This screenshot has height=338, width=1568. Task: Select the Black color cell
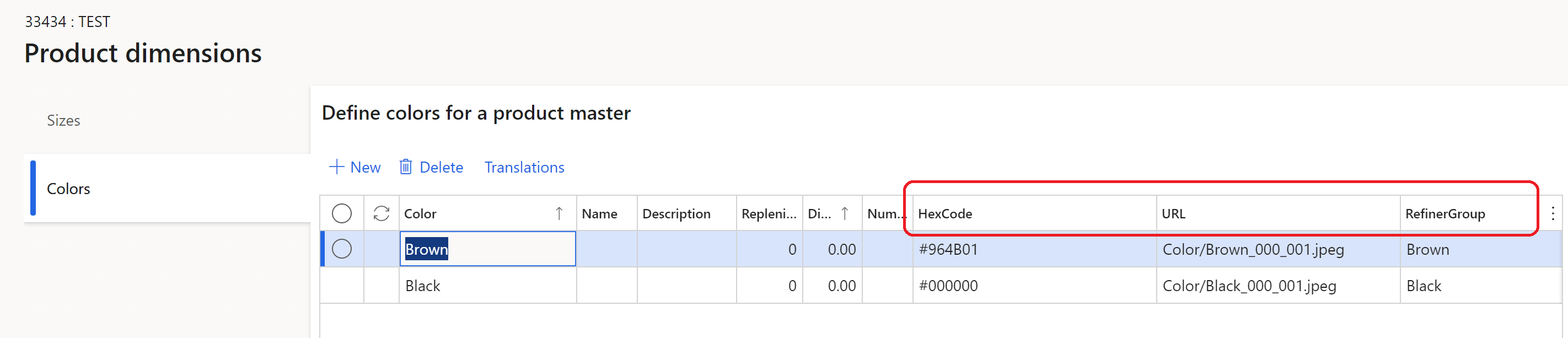click(487, 285)
